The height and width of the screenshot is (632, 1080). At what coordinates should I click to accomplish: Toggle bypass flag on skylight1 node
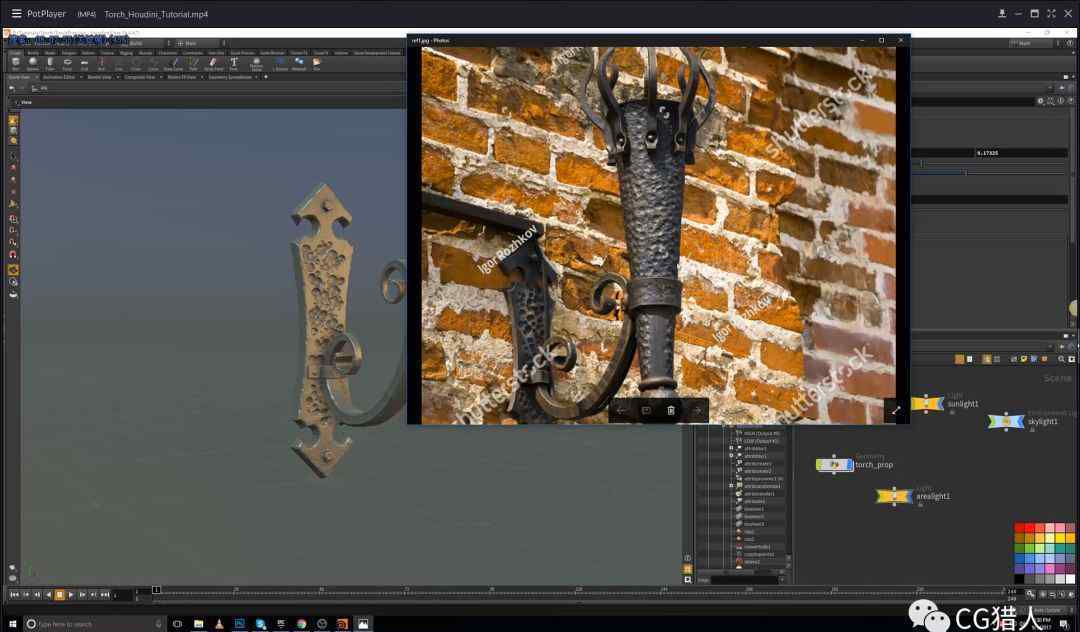point(992,421)
